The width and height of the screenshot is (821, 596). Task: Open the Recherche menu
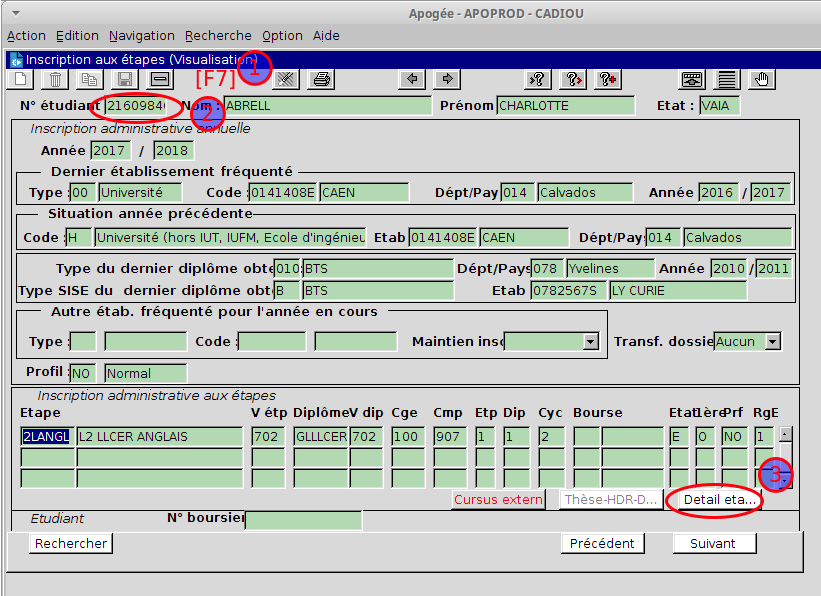click(218, 35)
